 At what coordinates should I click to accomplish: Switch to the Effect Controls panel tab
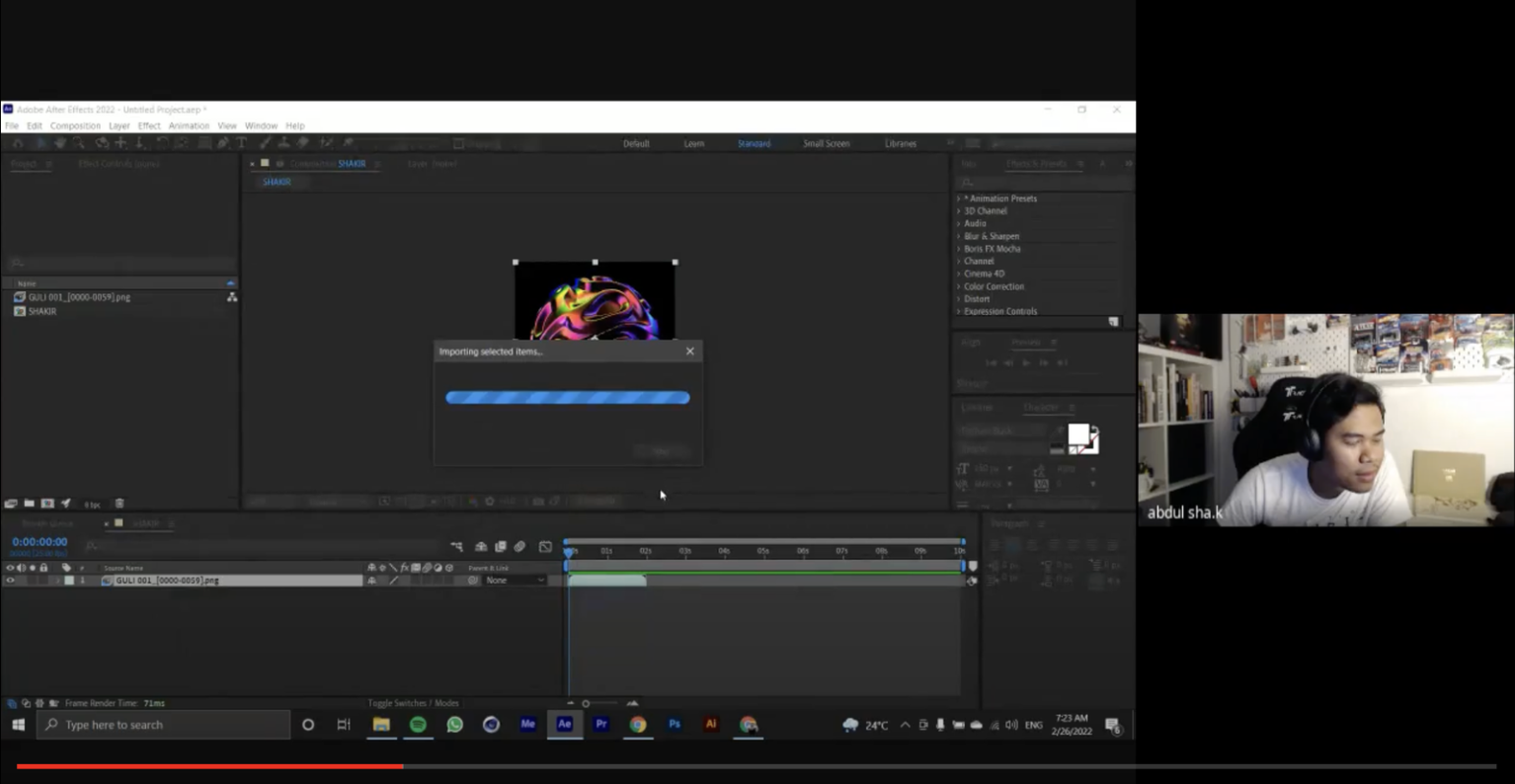click(x=119, y=164)
